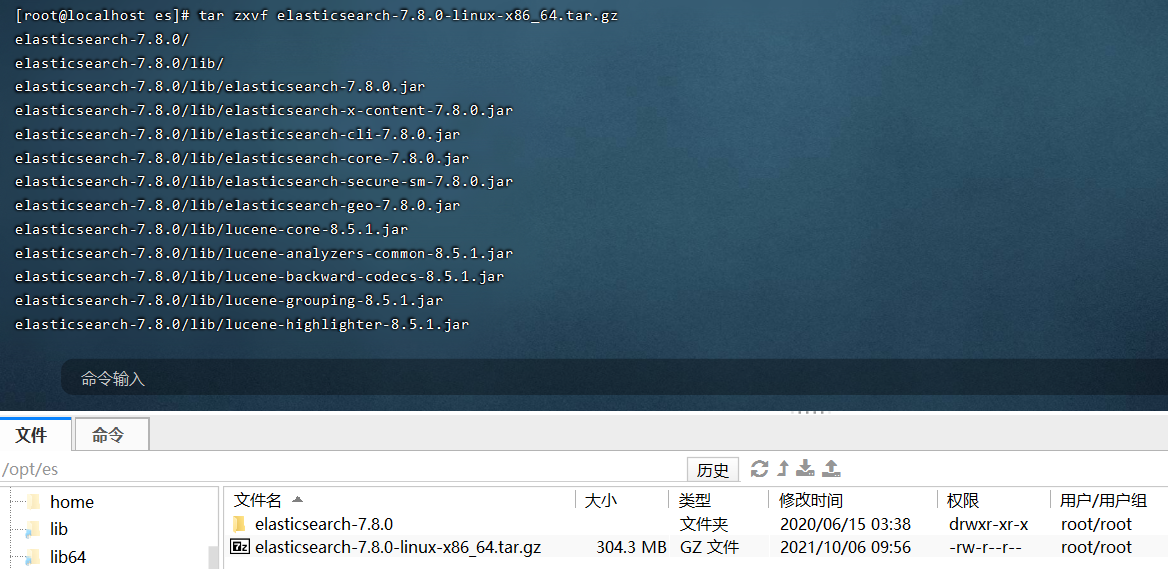1168x569 pixels.
Task: Click the GZ 文件 type cell
Action: click(x=709, y=547)
